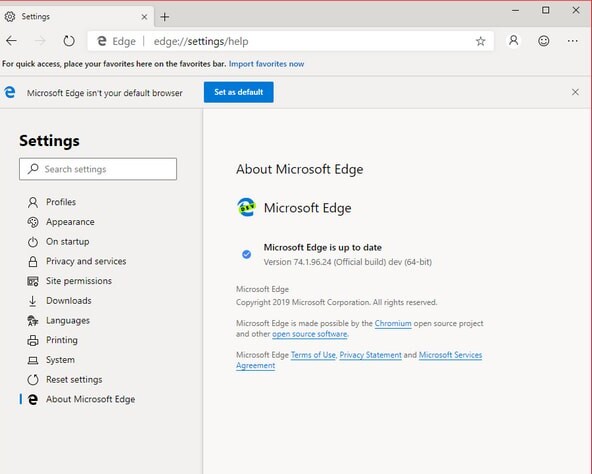Dismiss the default browser notification bar
Image resolution: width=592 pixels, height=474 pixels.
click(575, 92)
